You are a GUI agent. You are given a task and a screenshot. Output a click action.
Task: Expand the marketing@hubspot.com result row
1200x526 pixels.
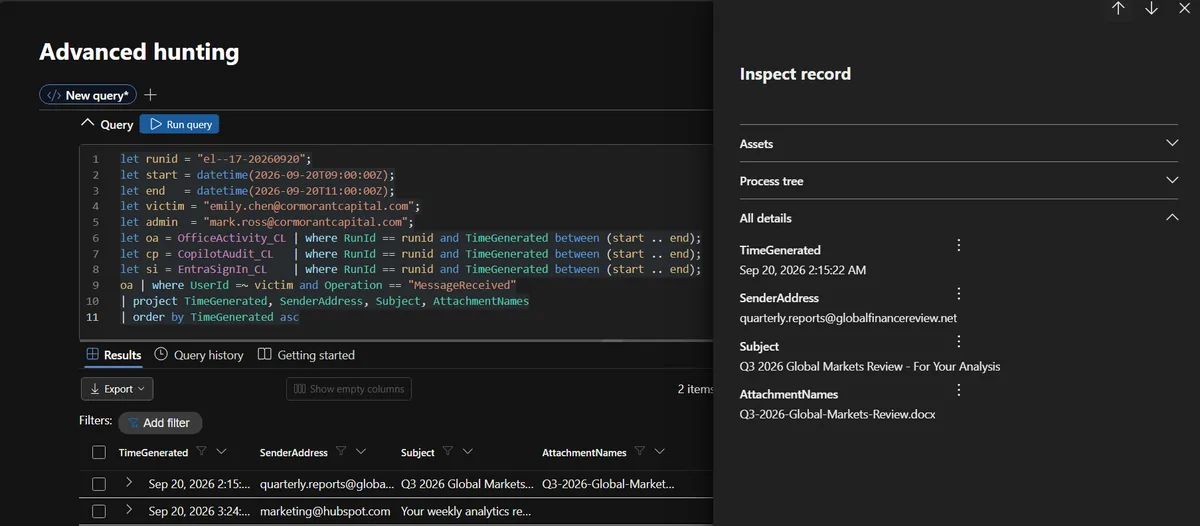tap(129, 510)
